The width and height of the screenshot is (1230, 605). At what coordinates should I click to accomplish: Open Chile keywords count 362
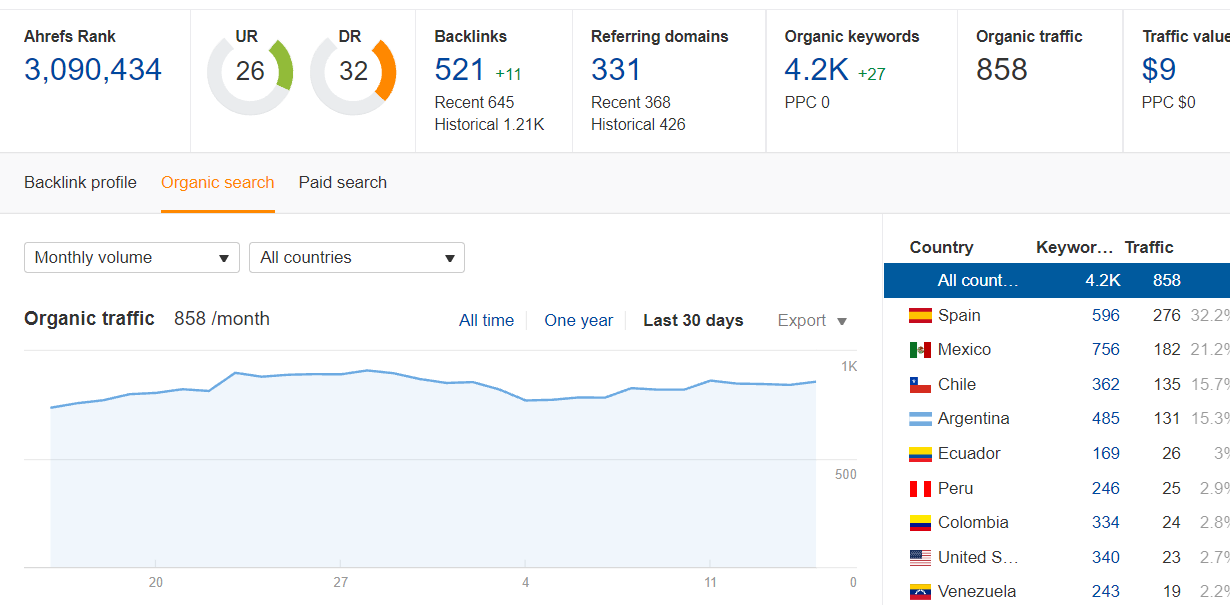pos(1106,384)
